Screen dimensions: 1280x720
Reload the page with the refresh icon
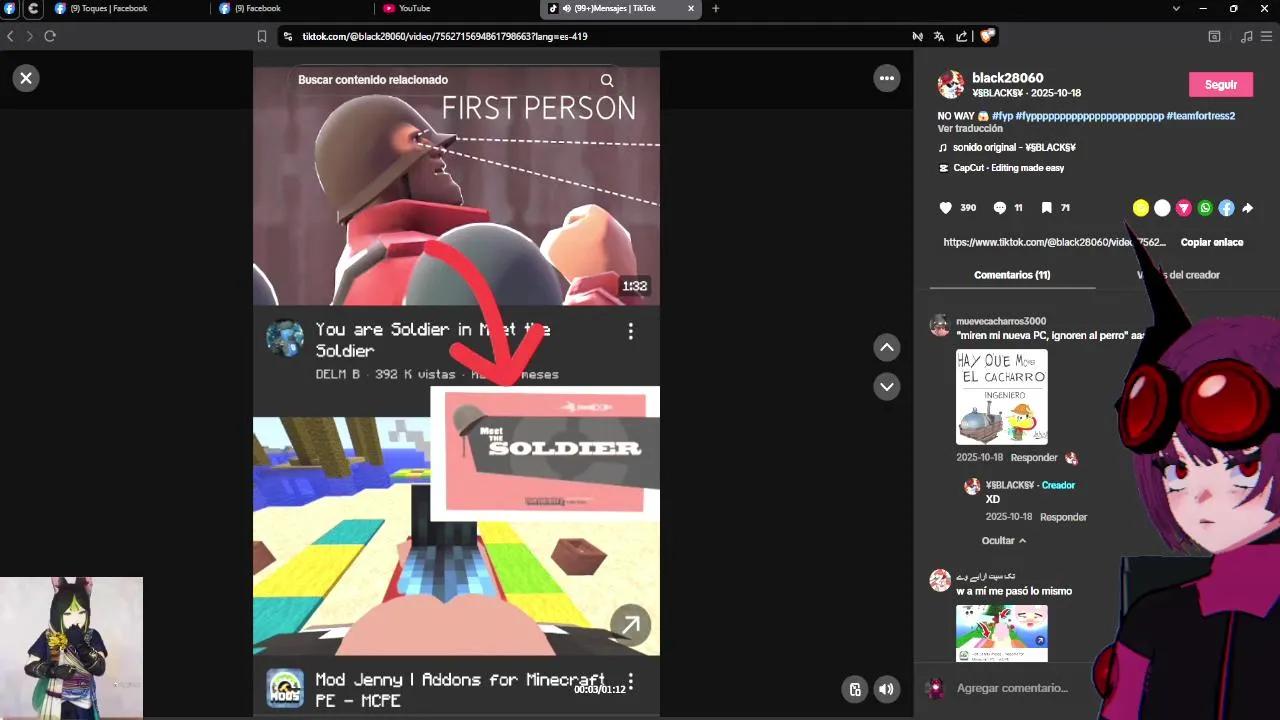pyautogui.click(x=50, y=36)
